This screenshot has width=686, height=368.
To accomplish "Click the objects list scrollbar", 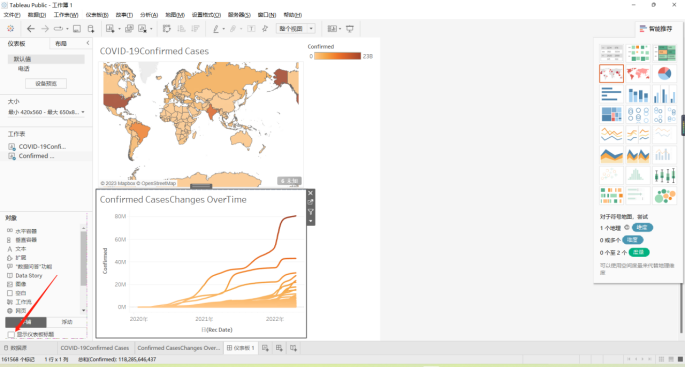I will click(84, 258).
